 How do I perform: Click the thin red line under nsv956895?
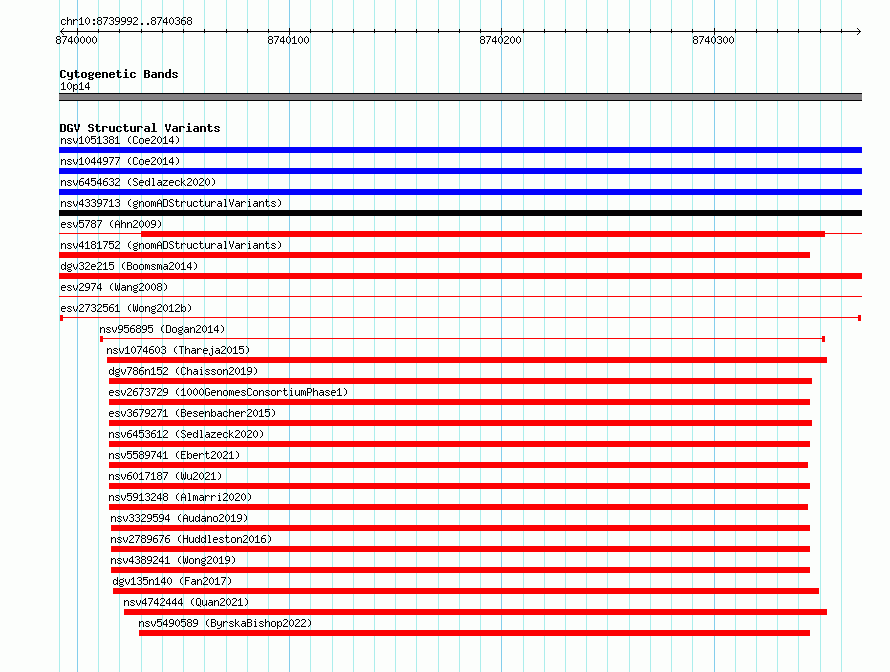pos(463,339)
